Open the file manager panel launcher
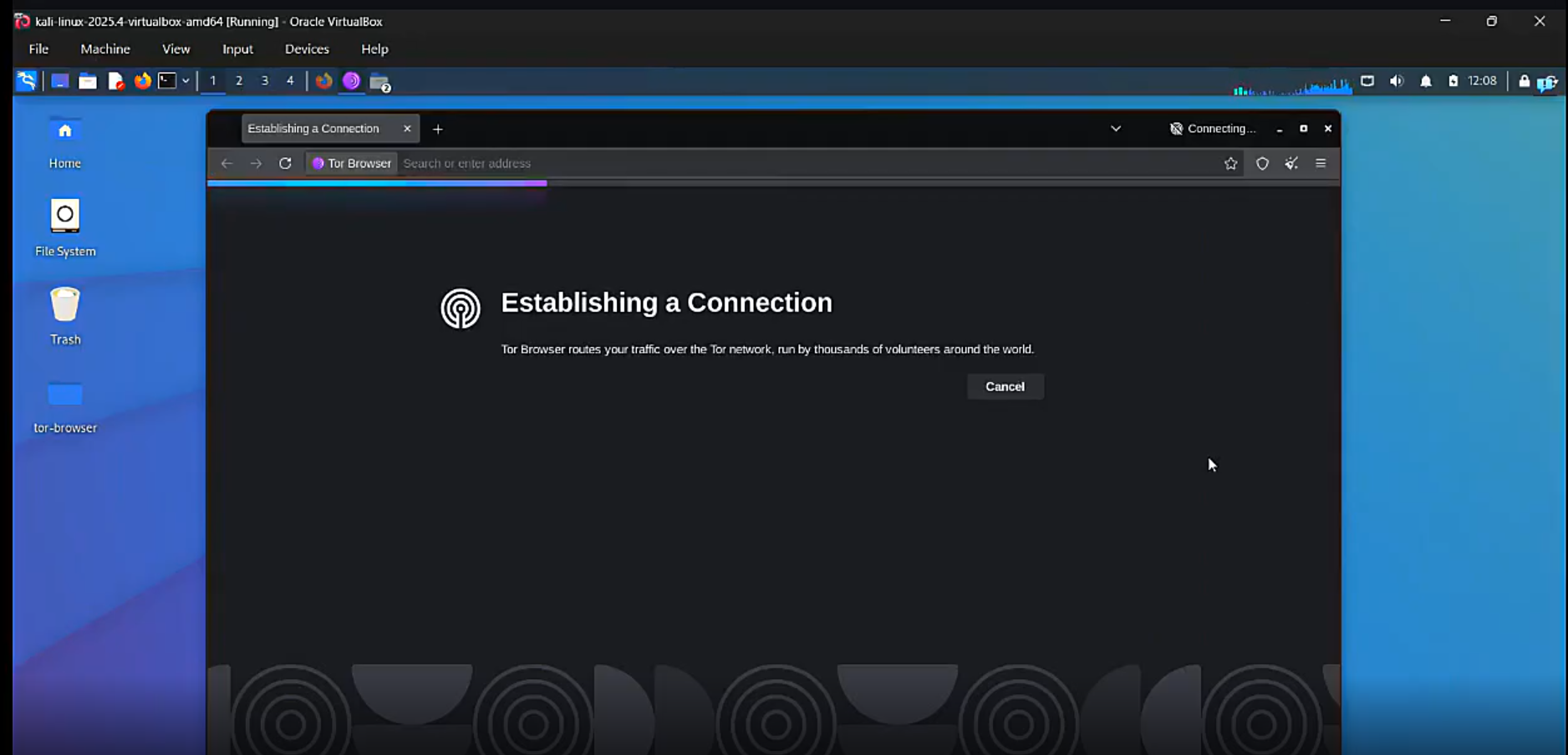Viewport: 1568px width, 755px height. coord(88,81)
